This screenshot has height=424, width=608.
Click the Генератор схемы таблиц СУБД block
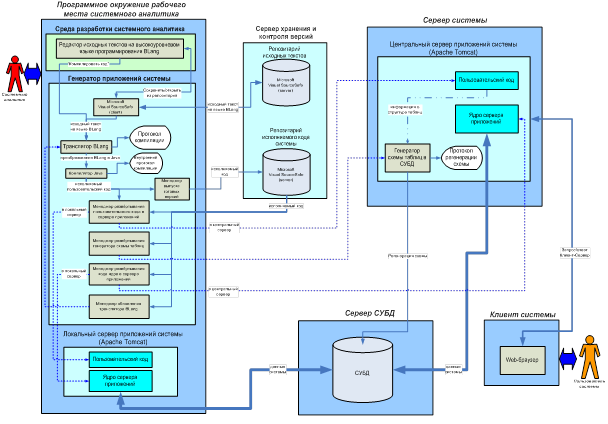pos(407,158)
